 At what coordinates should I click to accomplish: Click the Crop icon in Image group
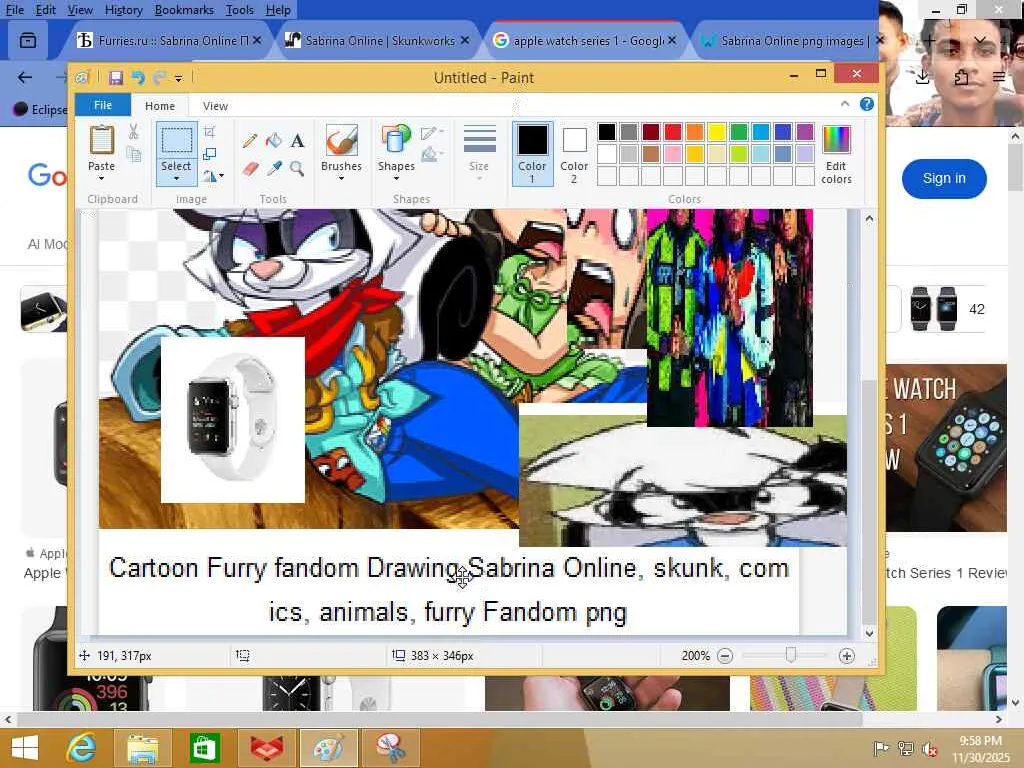[x=210, y=132]
